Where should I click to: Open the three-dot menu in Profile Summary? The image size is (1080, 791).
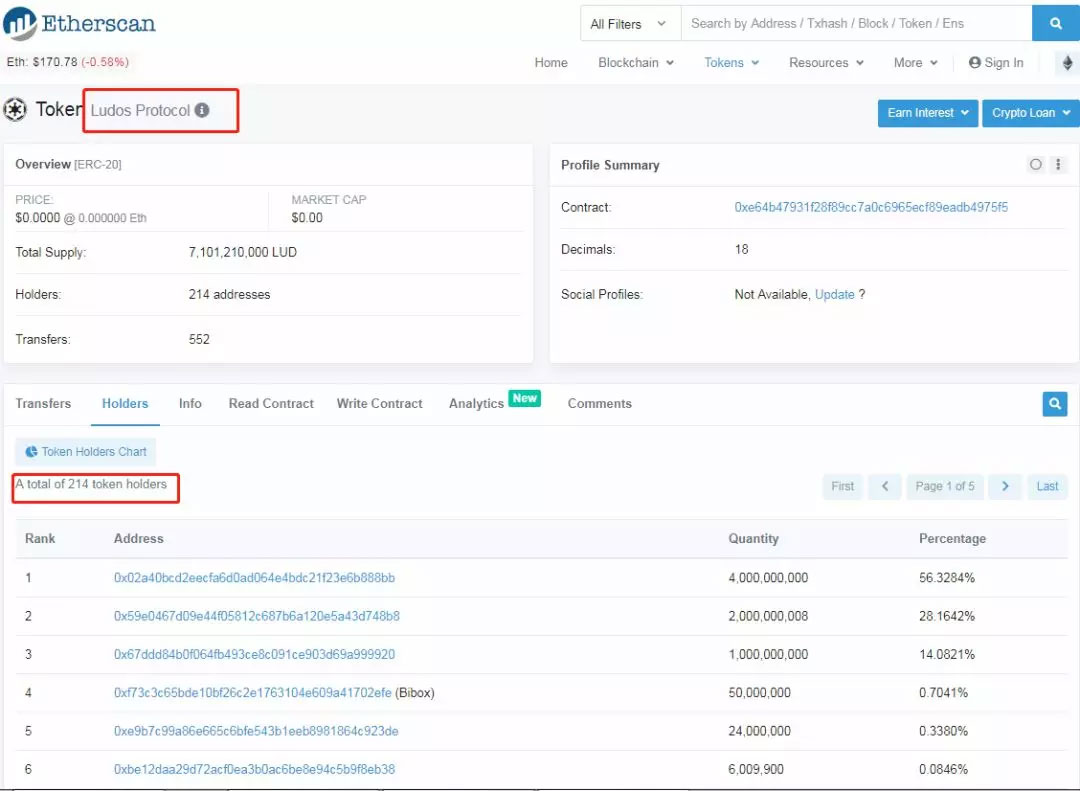[1058, 164]
